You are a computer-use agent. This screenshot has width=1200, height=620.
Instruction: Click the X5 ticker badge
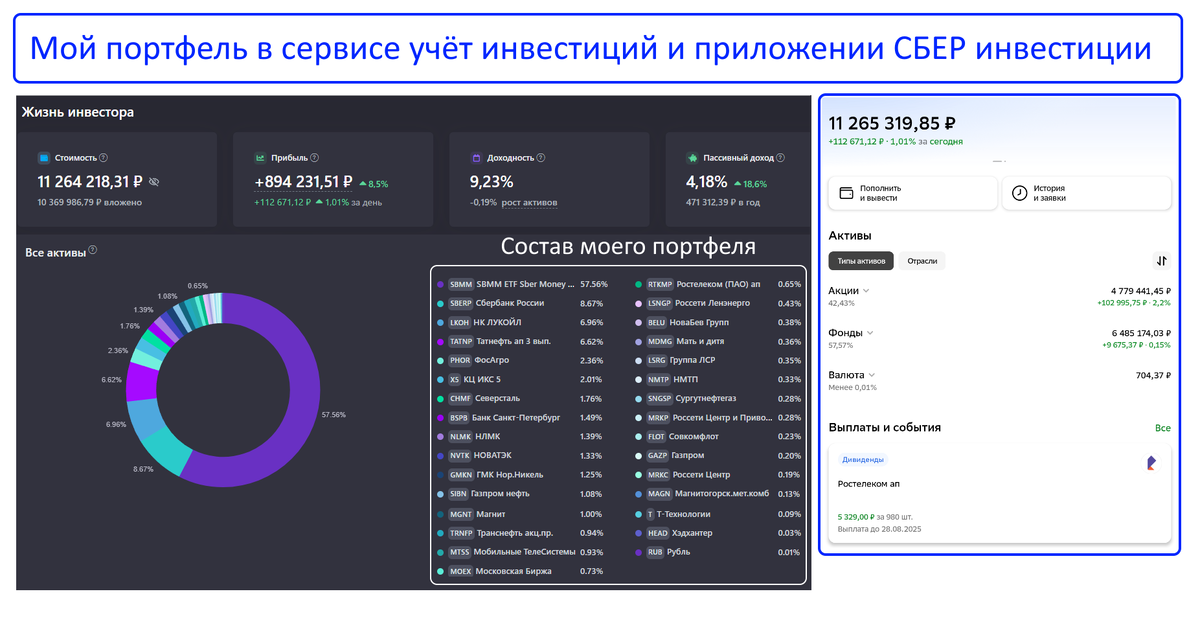(x=455, y=379)
